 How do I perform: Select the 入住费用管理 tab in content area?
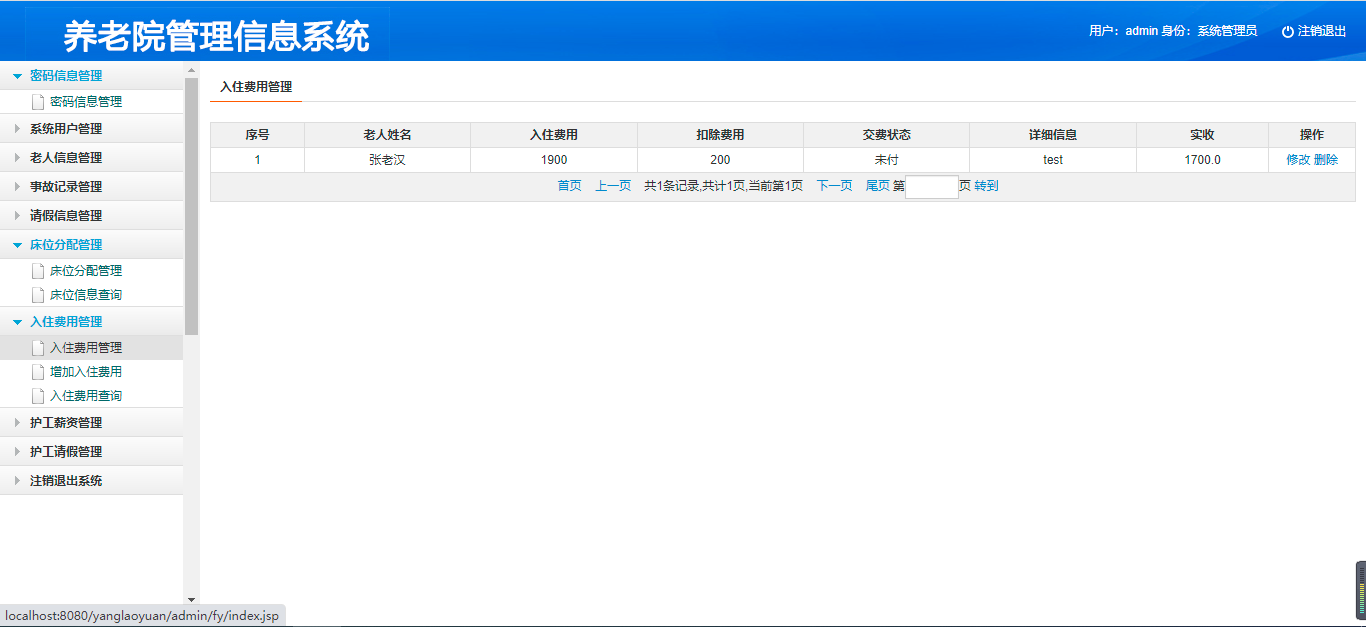256,87
